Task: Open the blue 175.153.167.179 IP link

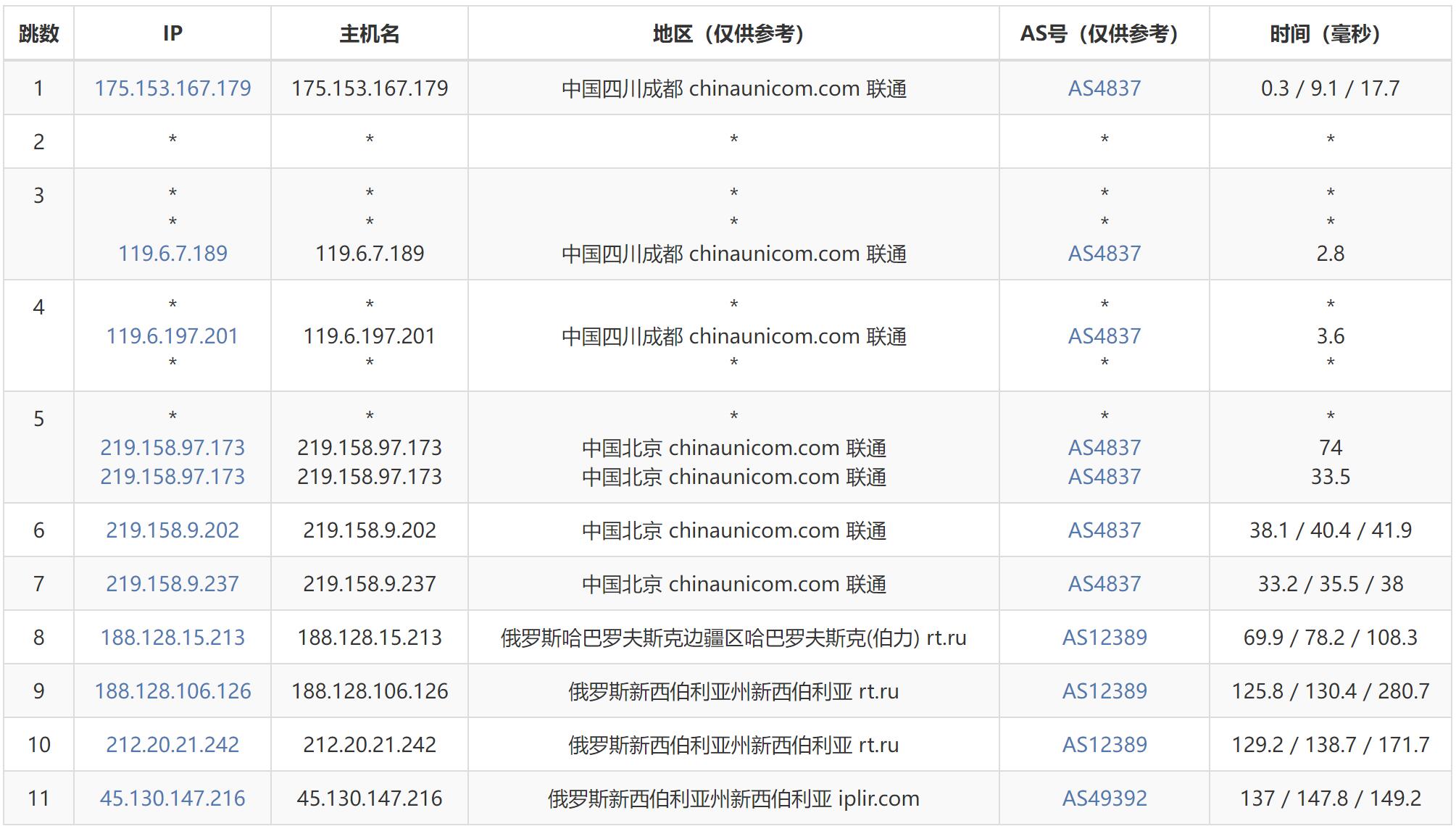Action: point(172,88)
